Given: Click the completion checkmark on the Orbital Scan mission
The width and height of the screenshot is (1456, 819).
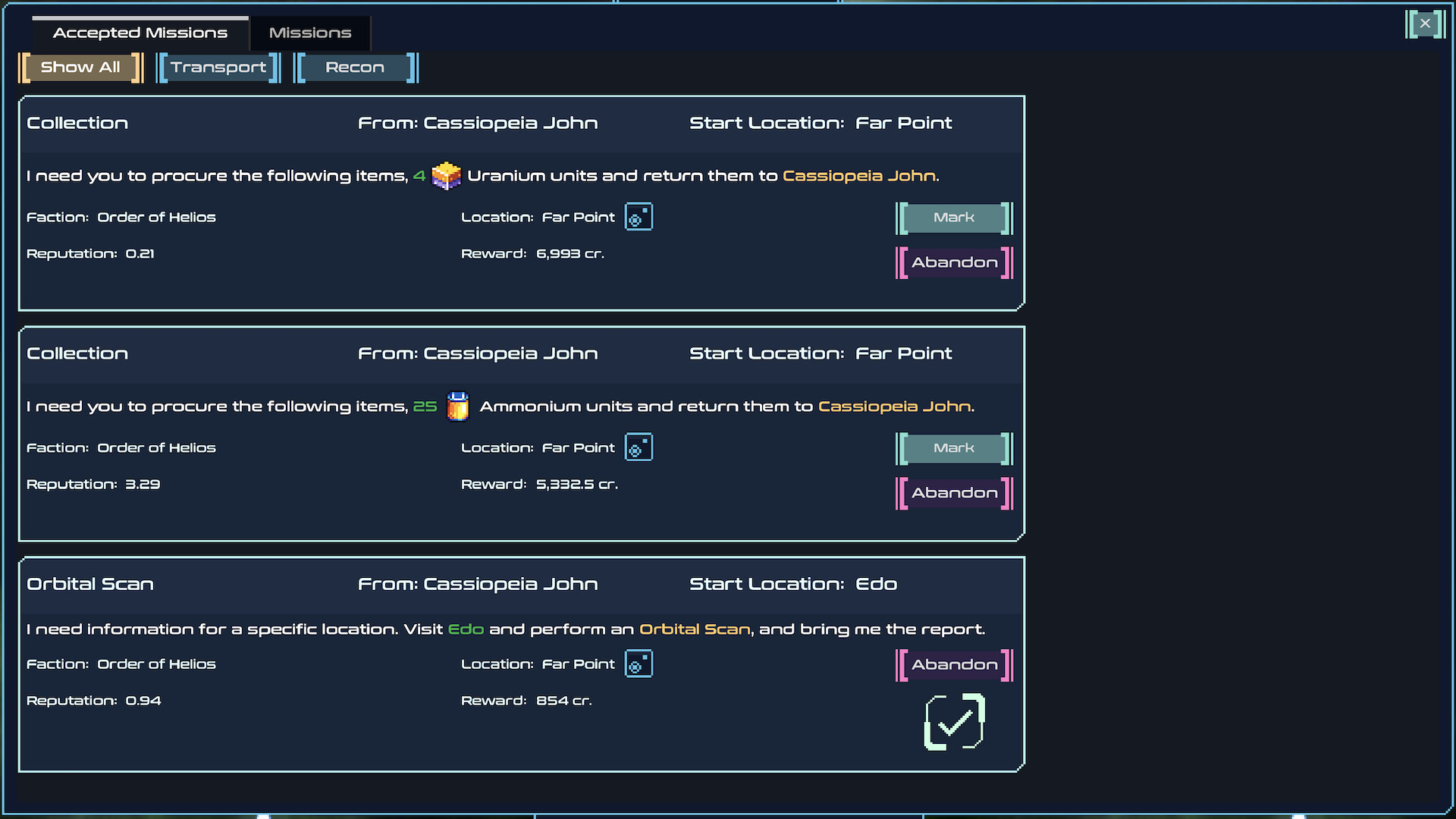Looking at the screenshot, I should click(953, 722).
